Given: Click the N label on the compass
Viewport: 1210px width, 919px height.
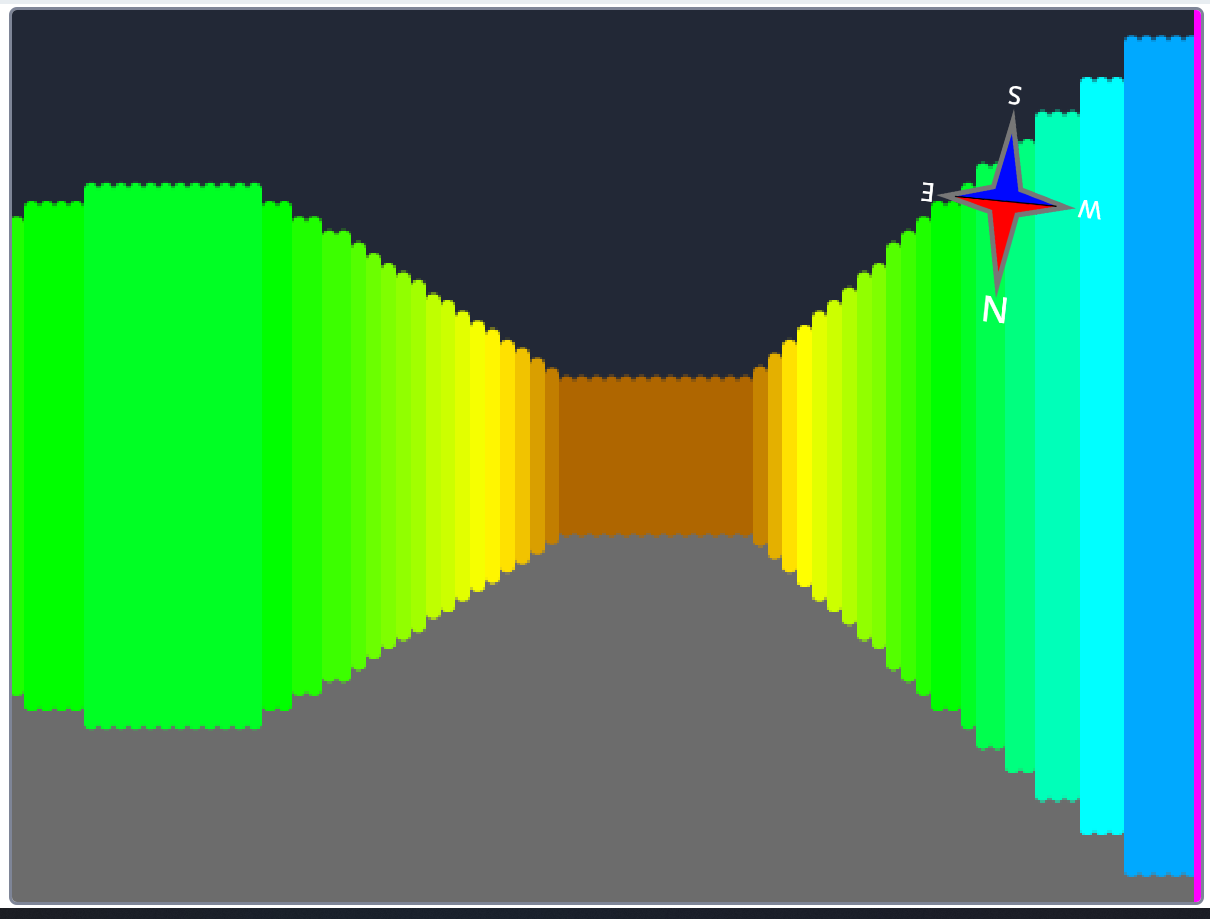Looking at the screenshot, I should click(993, 311).
